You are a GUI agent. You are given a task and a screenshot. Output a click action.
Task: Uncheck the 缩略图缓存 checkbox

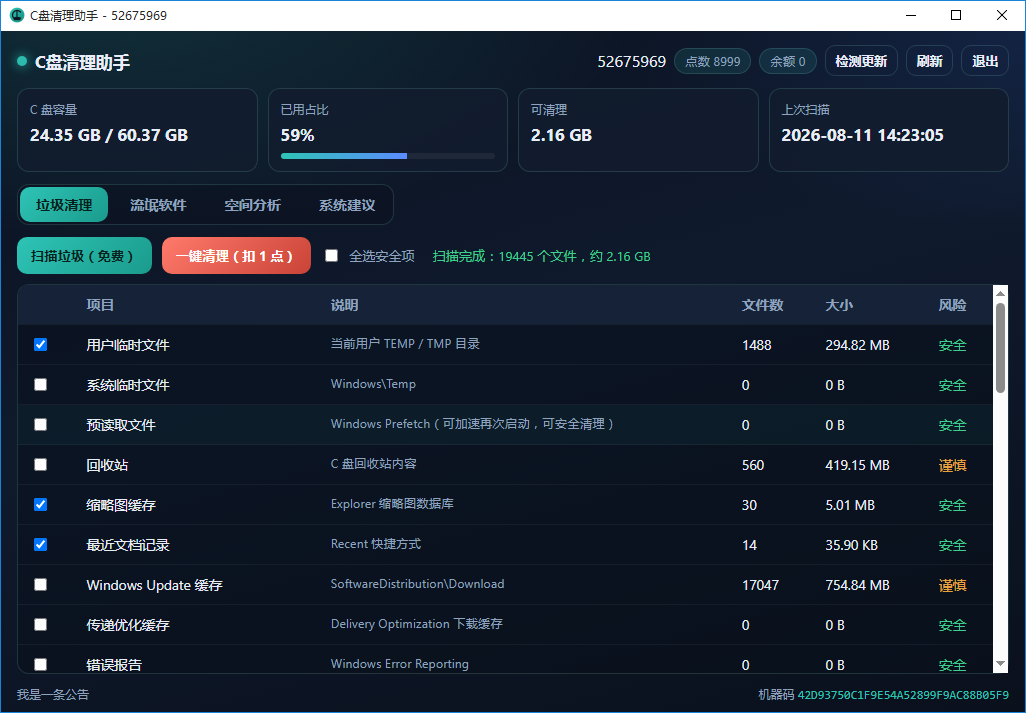(41, 504)
